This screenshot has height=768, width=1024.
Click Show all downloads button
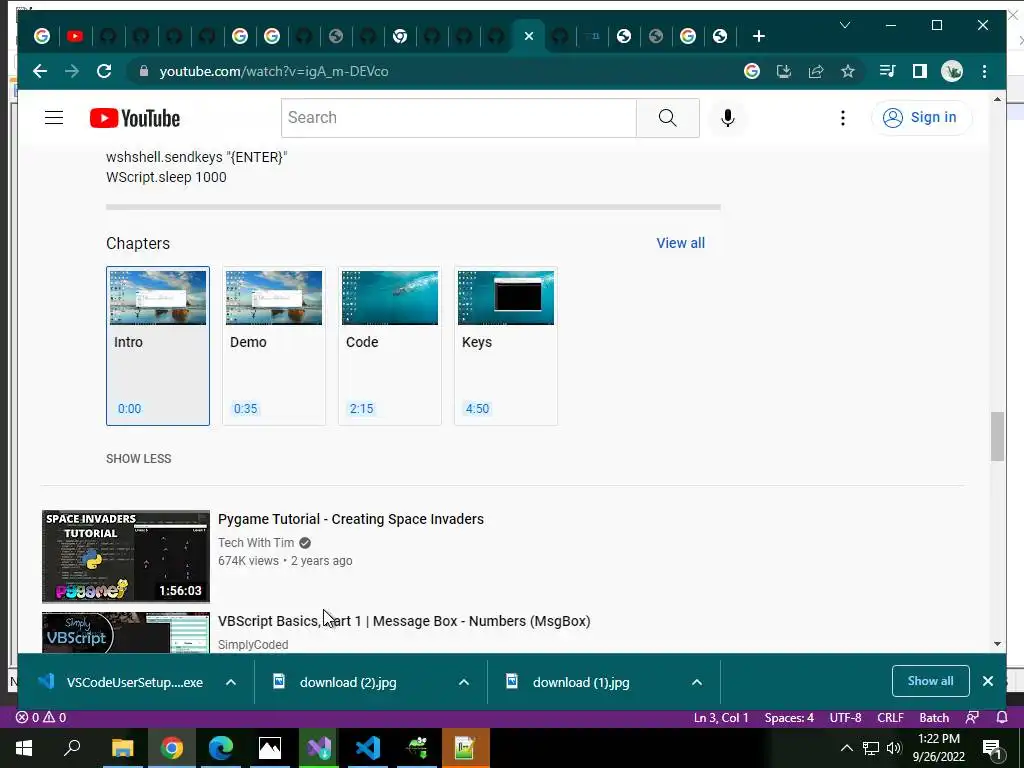point(931,681)
